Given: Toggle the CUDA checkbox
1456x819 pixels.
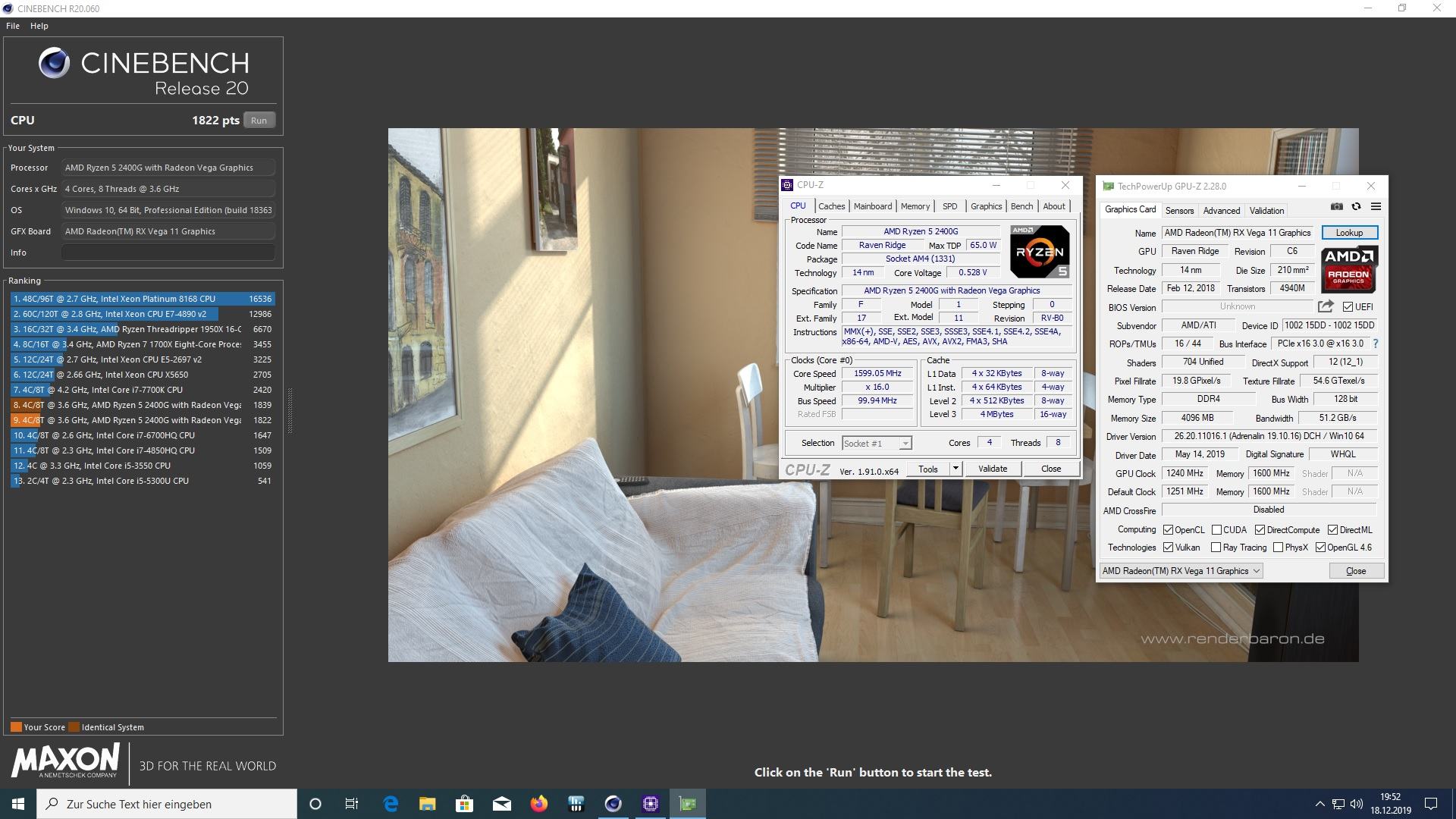Looking at the screenshot, I should click(x=1216, y=530).
